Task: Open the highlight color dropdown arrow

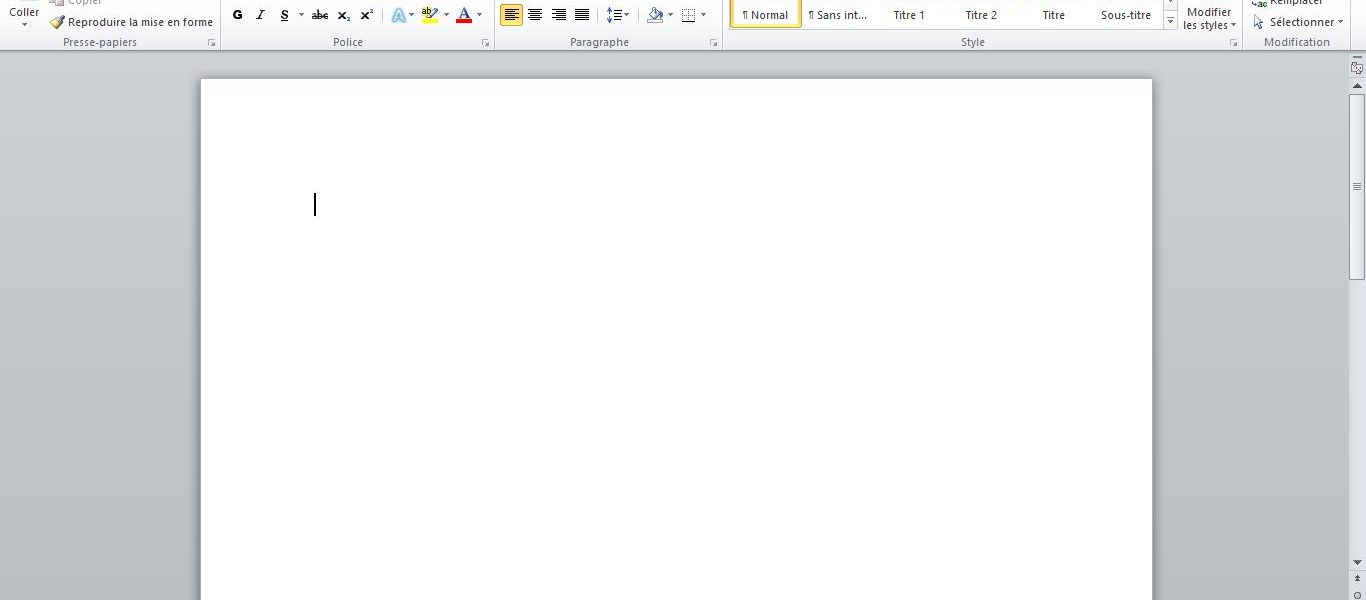Action: pos(446,15)
